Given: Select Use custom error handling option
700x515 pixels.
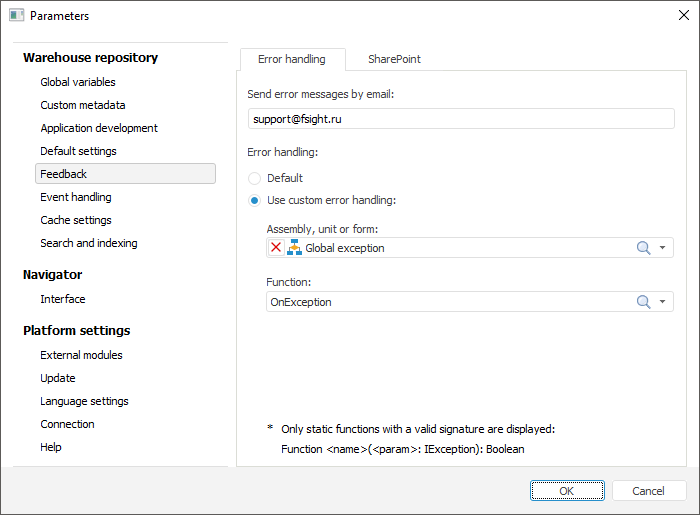Looking at the screenshot, I should click(255, 200).
